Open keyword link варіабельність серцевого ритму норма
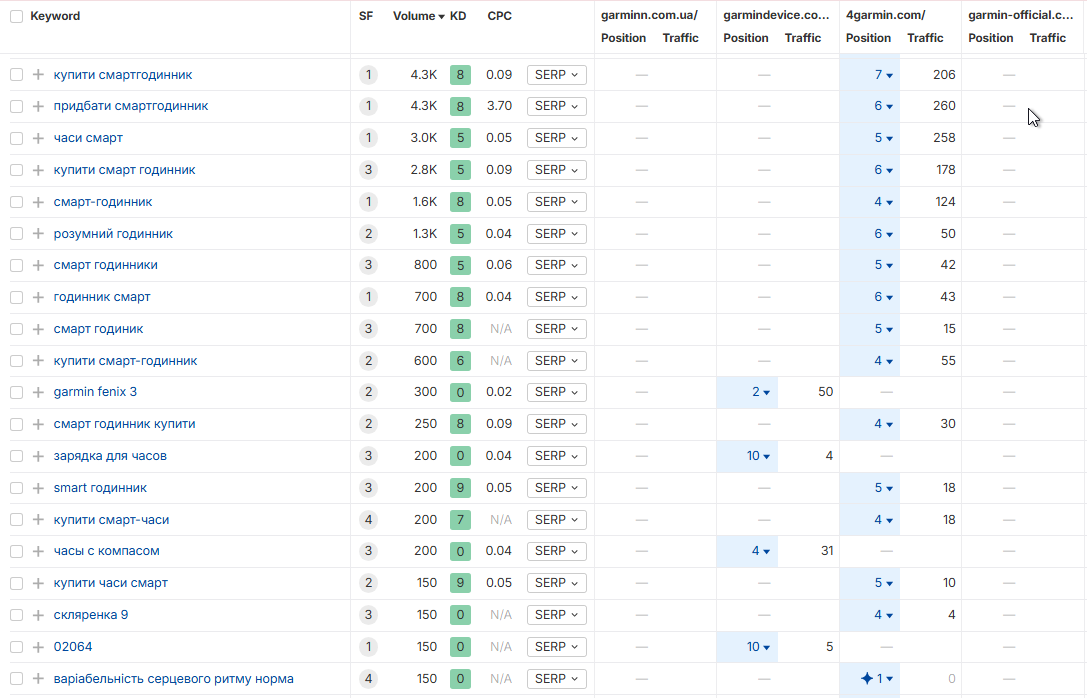Image resolution: width=1087 pixels, height=698 pixels. (x=173, y=679)
